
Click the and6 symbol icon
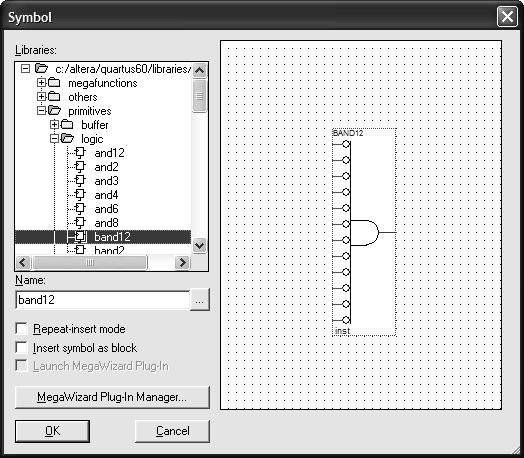[80, 209]
